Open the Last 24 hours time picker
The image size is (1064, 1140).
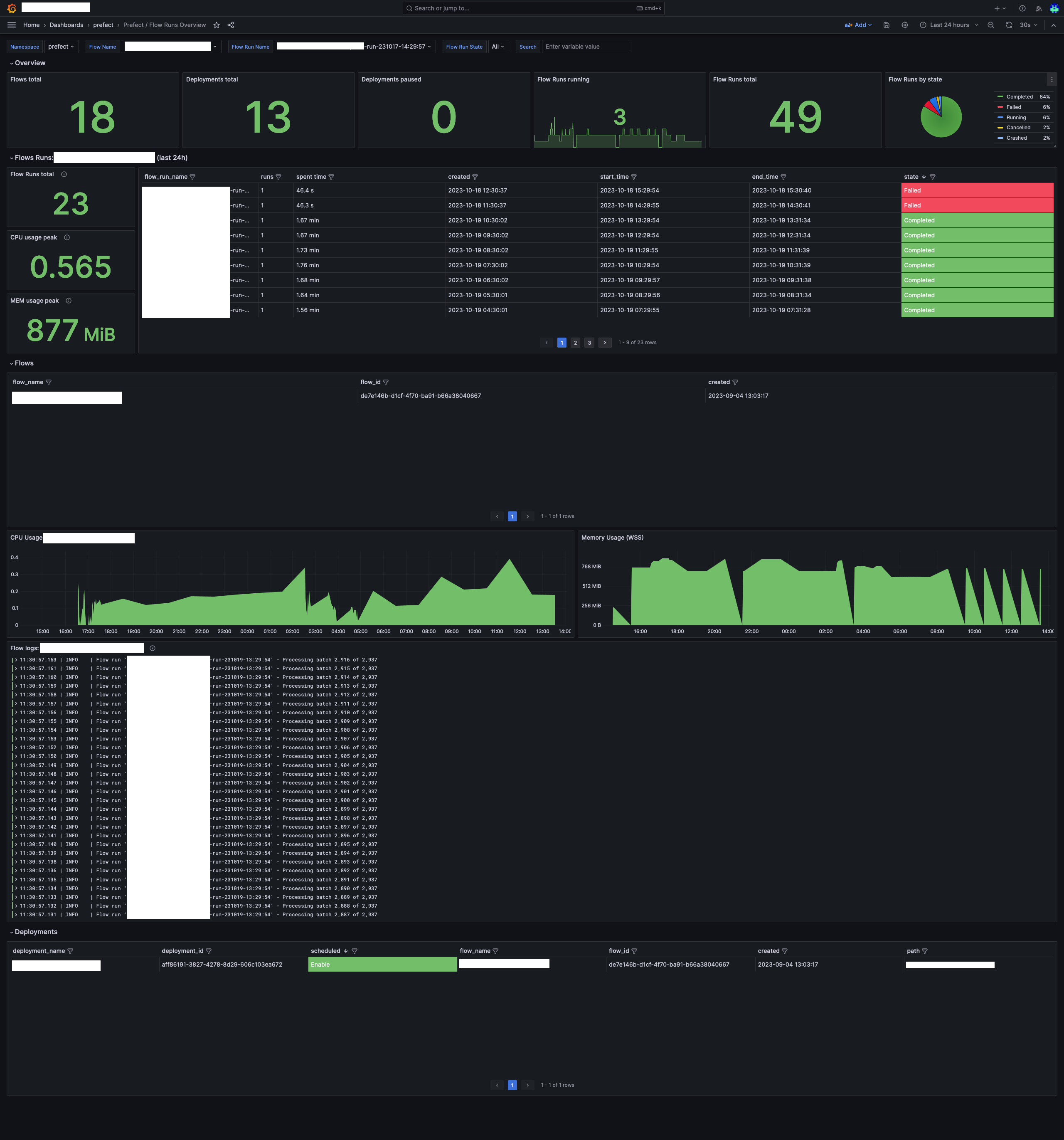pos(949,25)
